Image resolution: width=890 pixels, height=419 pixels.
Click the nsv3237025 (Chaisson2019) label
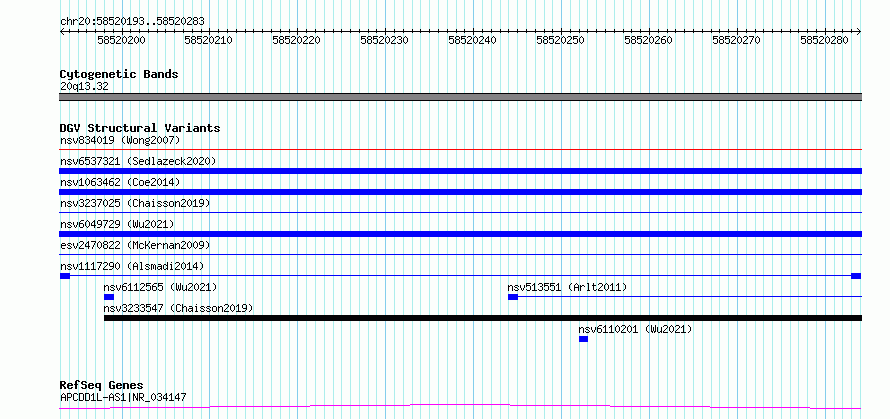click(x=135, y=203)
